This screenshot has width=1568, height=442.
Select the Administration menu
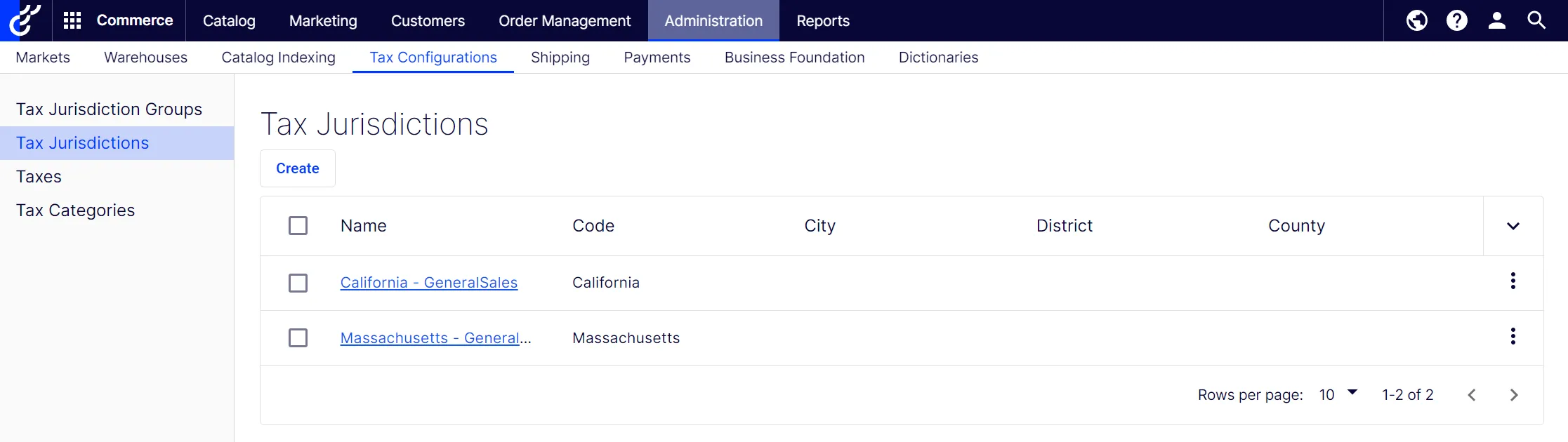click(713, 20)
